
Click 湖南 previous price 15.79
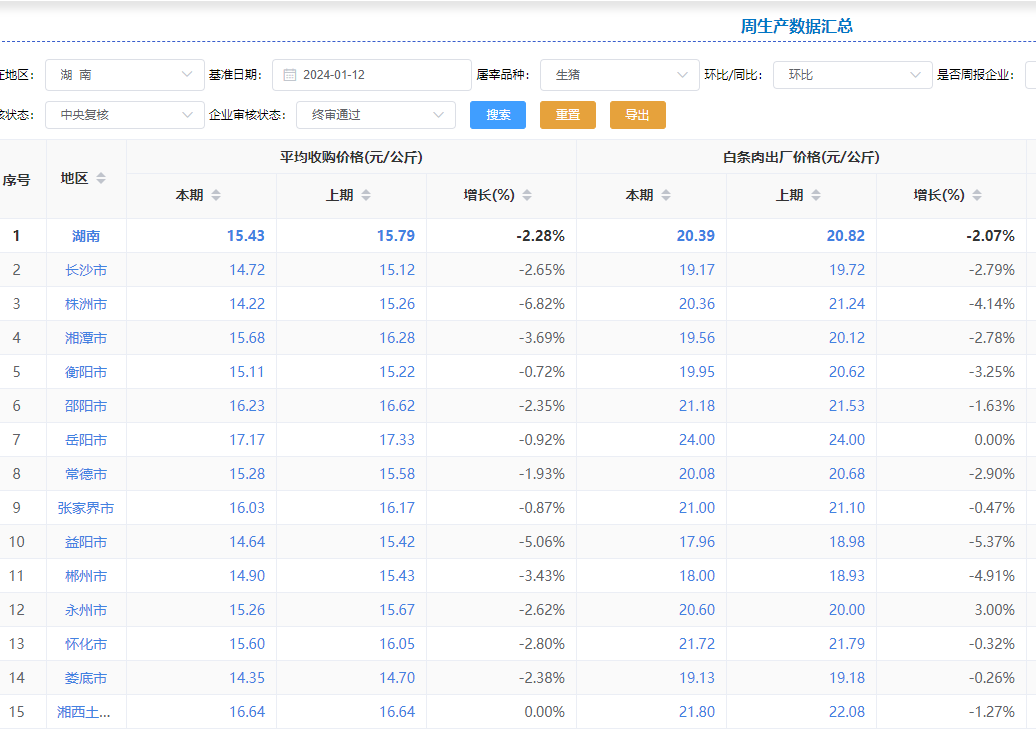click(x=396, y=236)
